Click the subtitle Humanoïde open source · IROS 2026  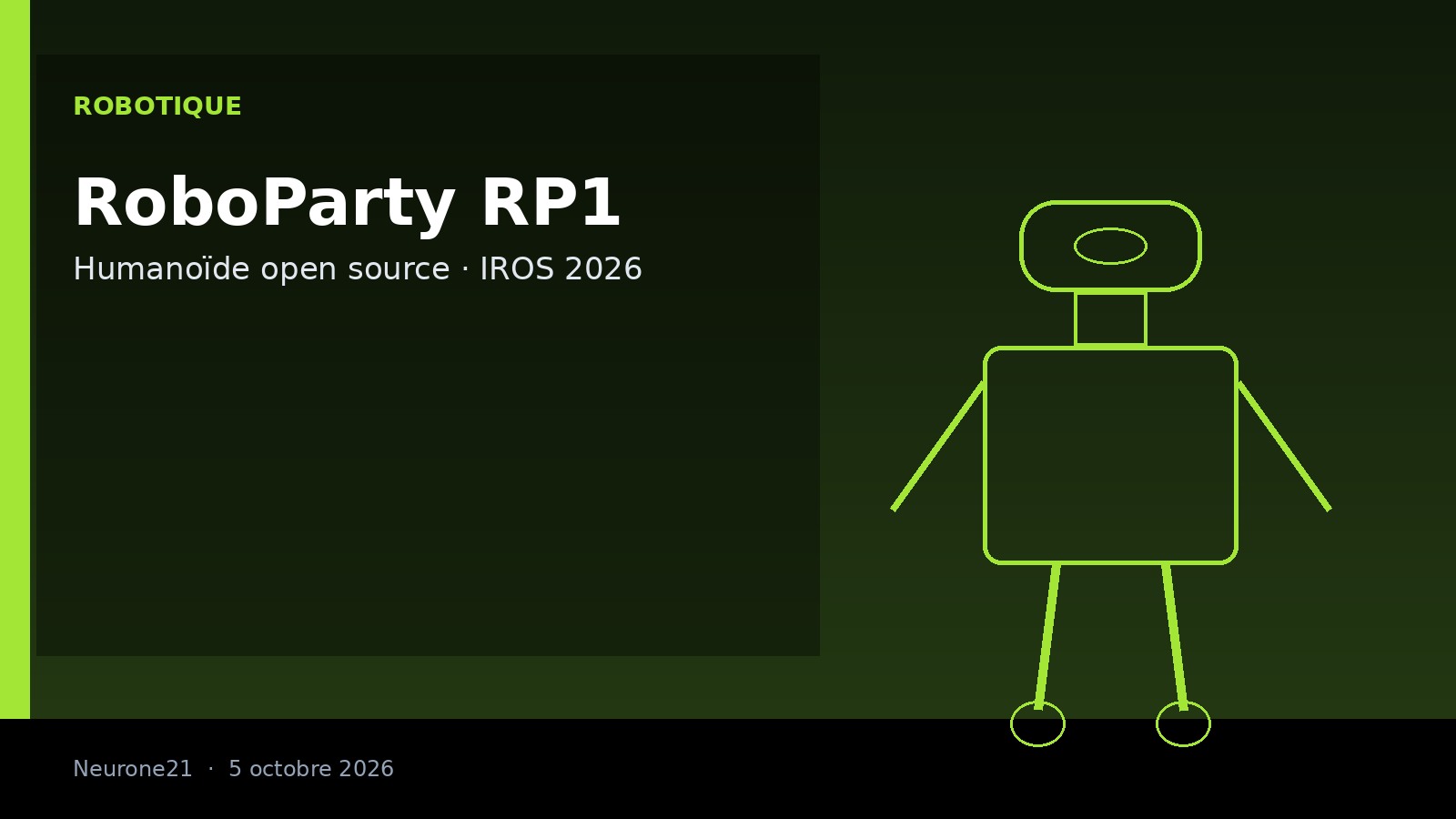[358, 269]
